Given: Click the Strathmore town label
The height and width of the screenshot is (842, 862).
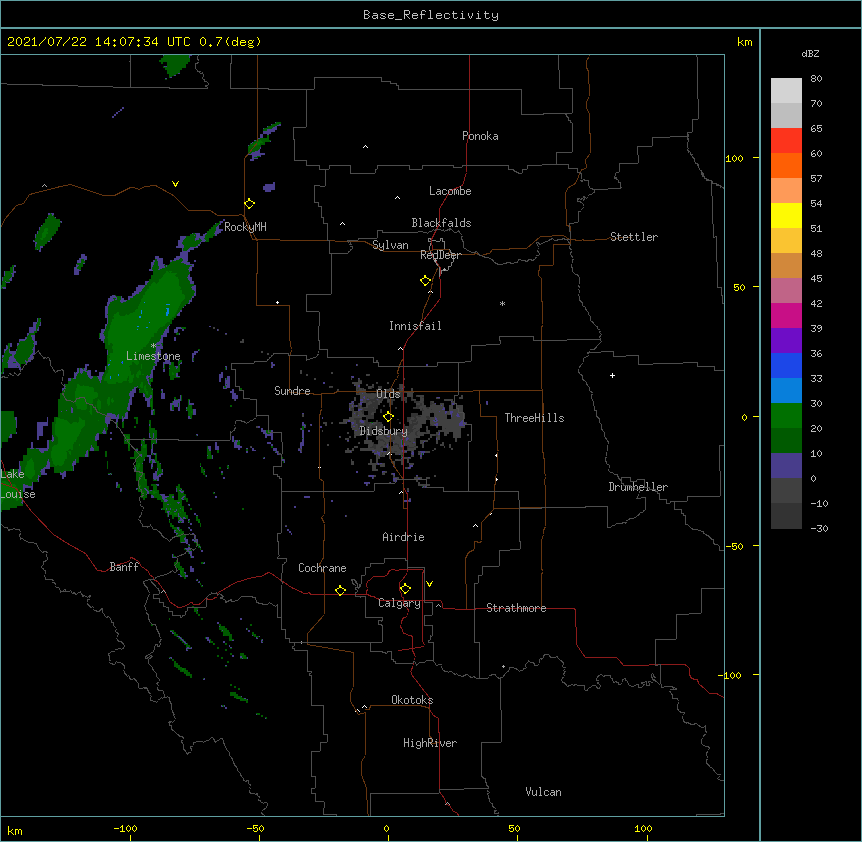Looking at the screenshot, I should (516, 608).
